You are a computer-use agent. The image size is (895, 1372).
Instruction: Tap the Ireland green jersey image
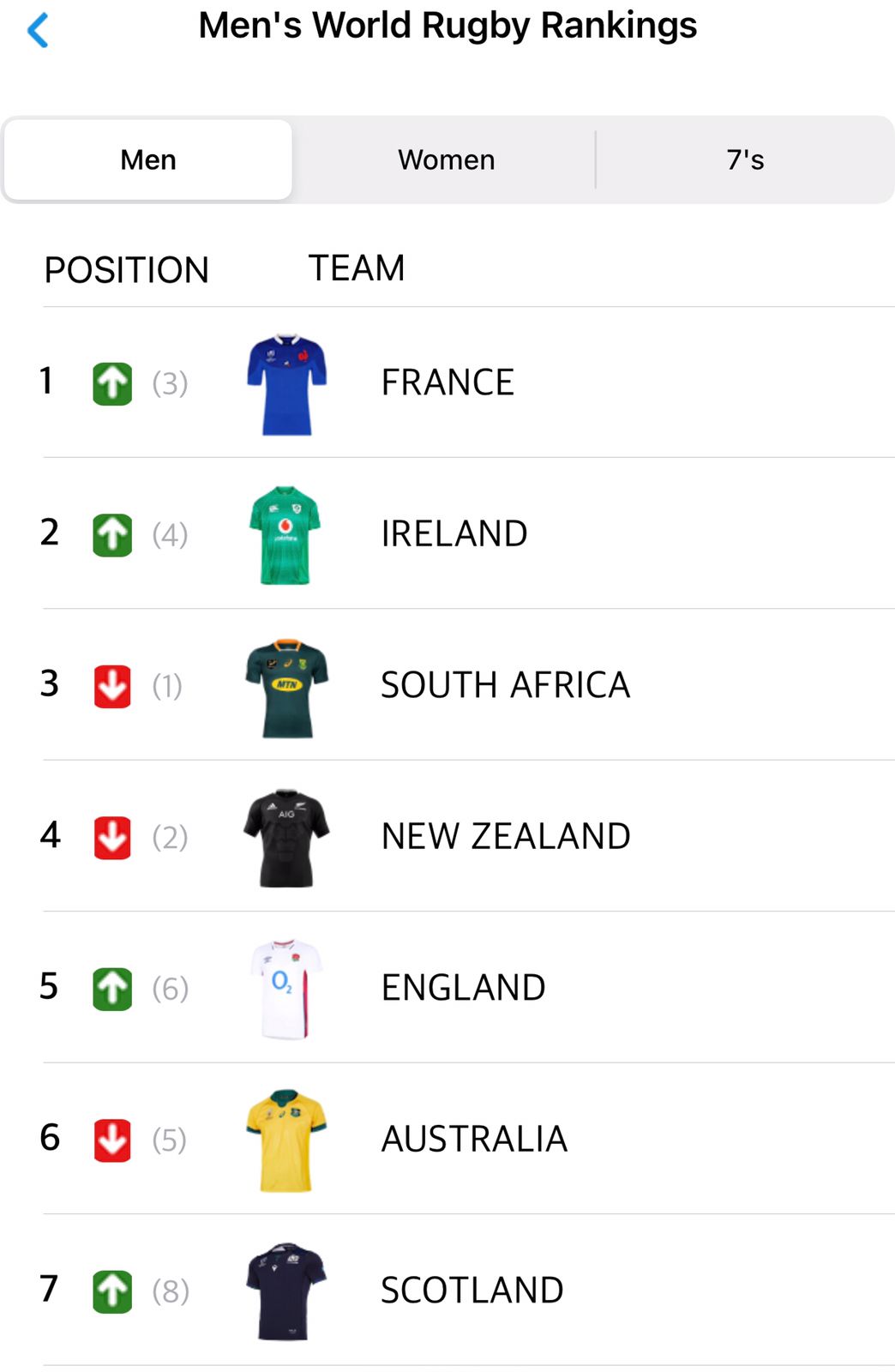pyautogui.click(x=285, y=535)
